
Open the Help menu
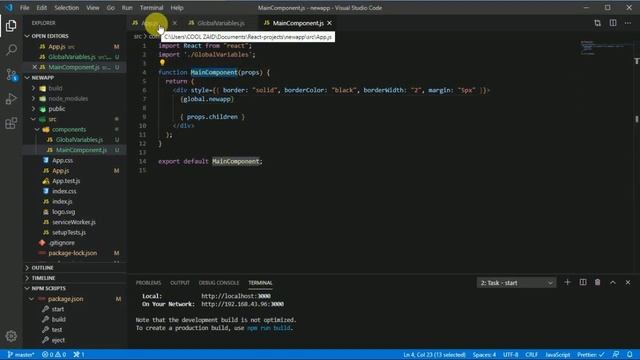tap(177, 8)
